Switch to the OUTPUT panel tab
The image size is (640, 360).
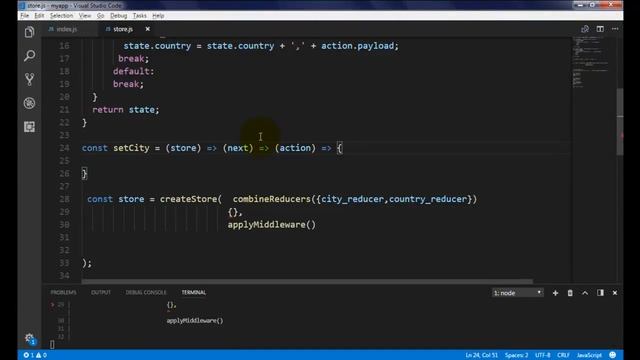pos(101,292)
